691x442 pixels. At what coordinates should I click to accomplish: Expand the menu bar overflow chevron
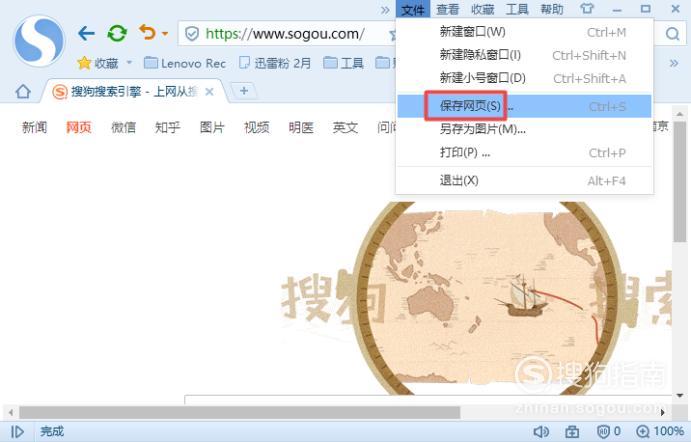386,9
